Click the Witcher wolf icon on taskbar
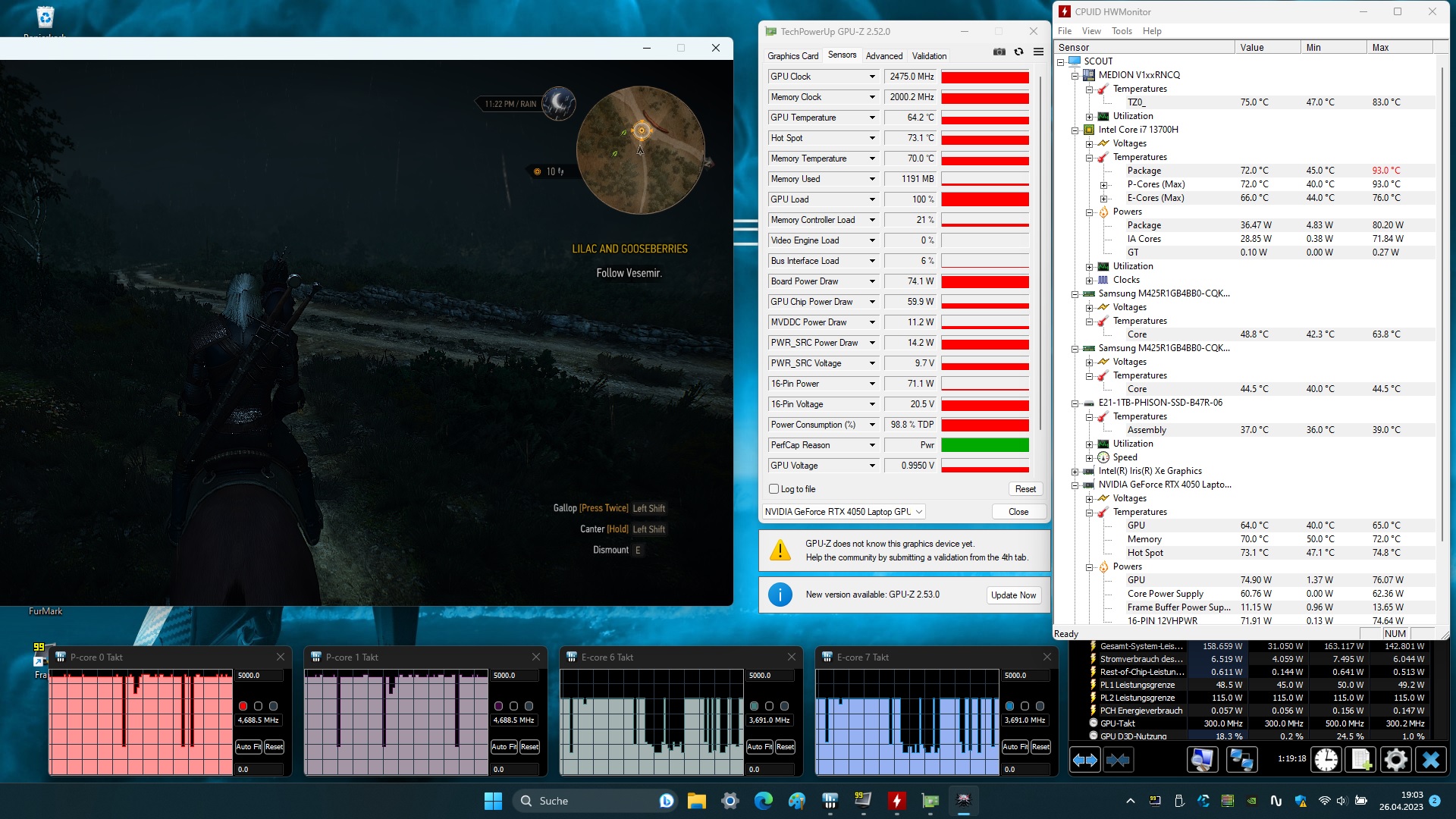Screen dimensions: 1456x819 [964, 801]
